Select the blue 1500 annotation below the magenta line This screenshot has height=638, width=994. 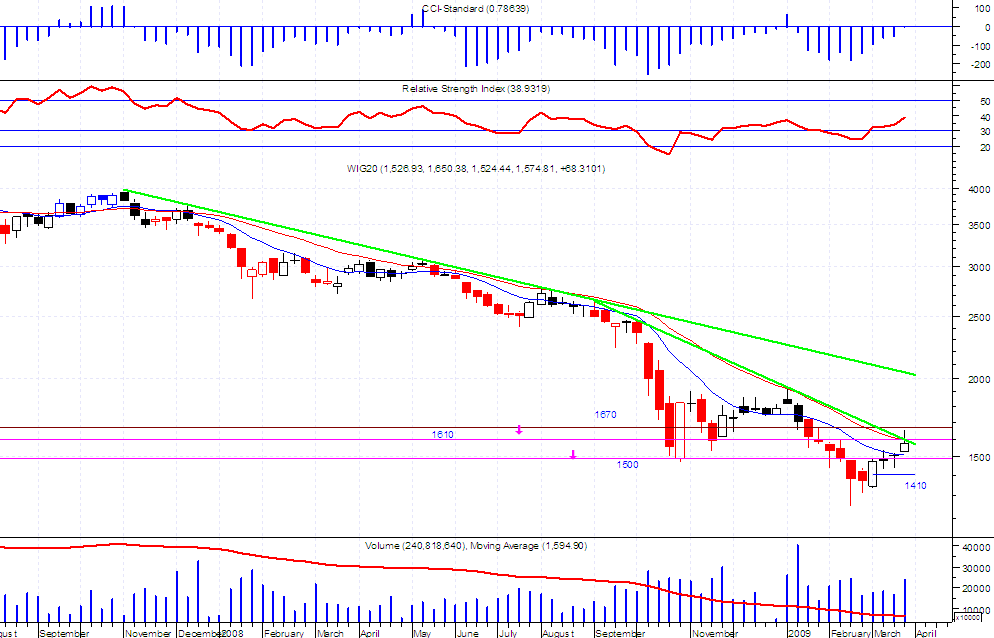628,465
